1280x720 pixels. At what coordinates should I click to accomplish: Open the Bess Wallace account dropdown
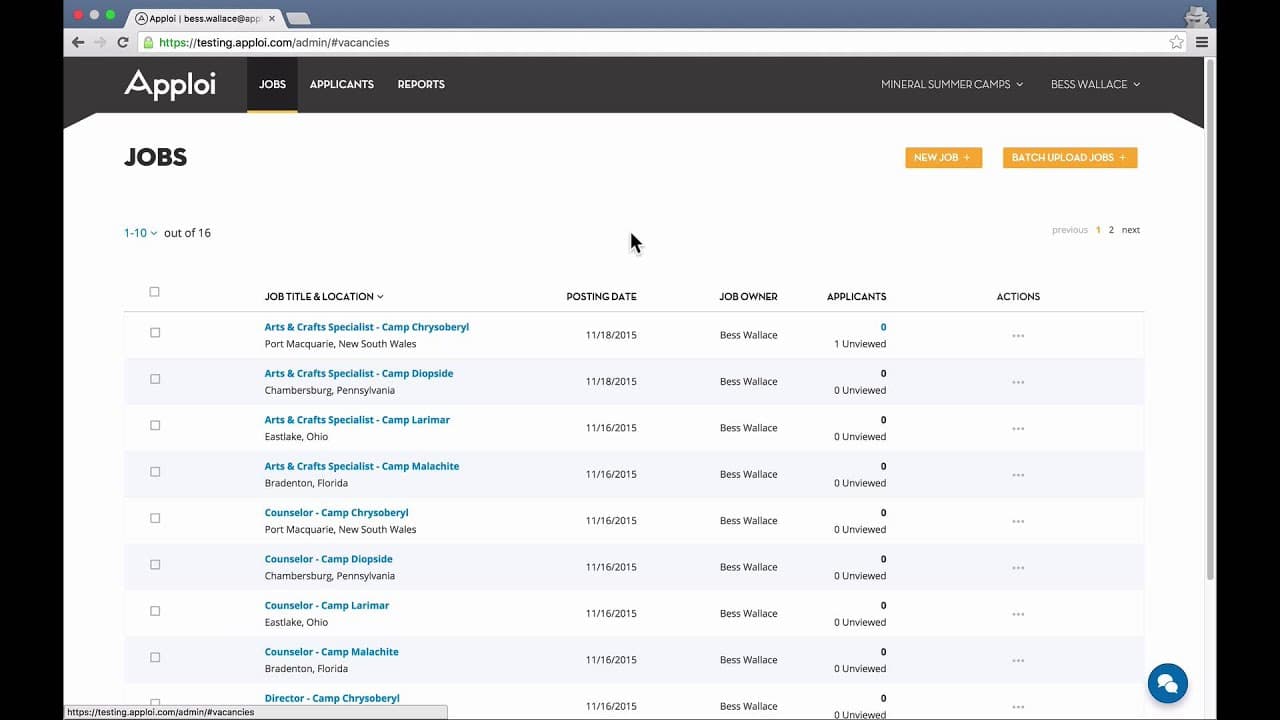point(1095,85)
